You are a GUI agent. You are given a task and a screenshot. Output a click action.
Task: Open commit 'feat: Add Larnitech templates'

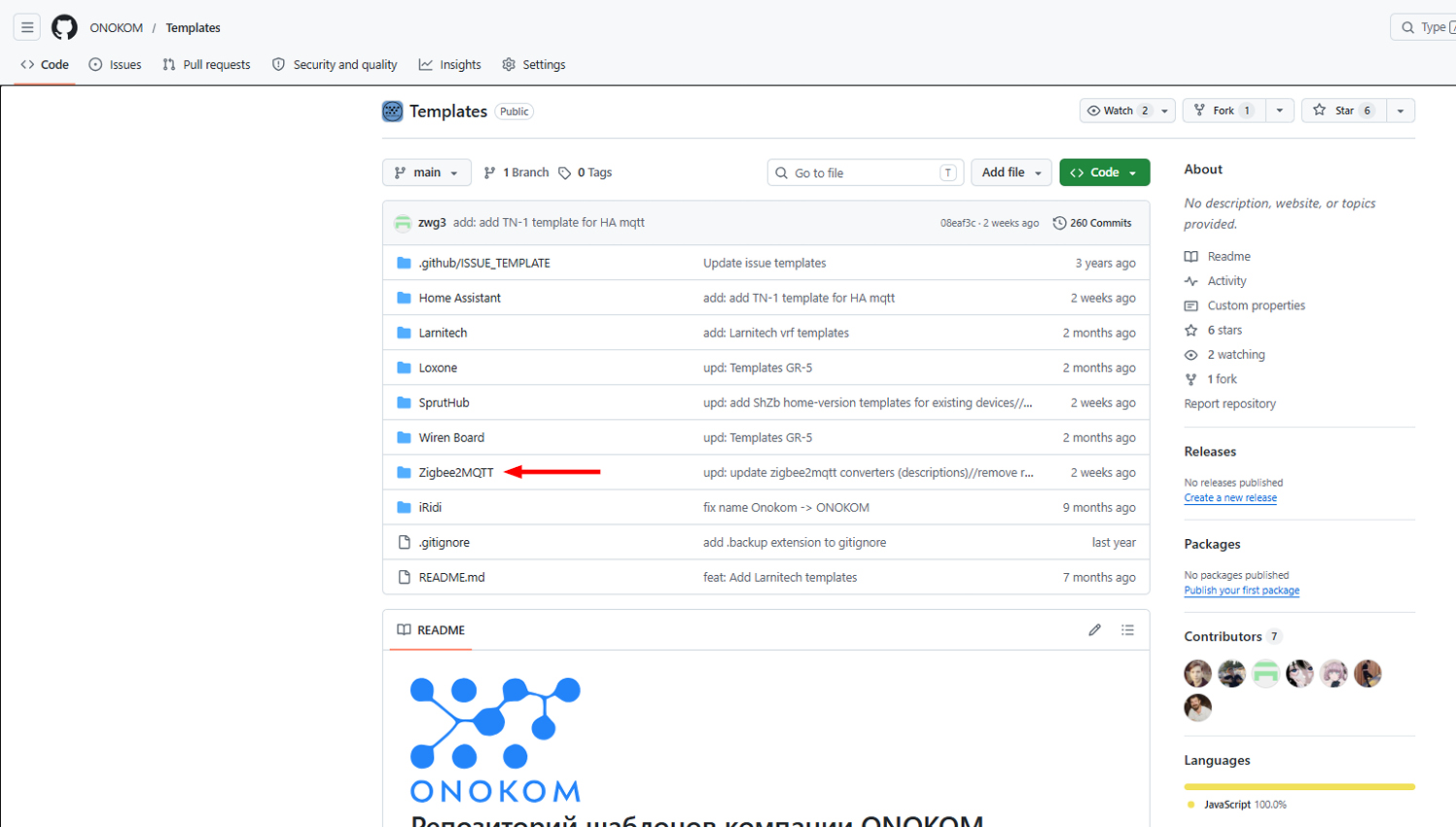pyautogui.click(x=780, y=578)
